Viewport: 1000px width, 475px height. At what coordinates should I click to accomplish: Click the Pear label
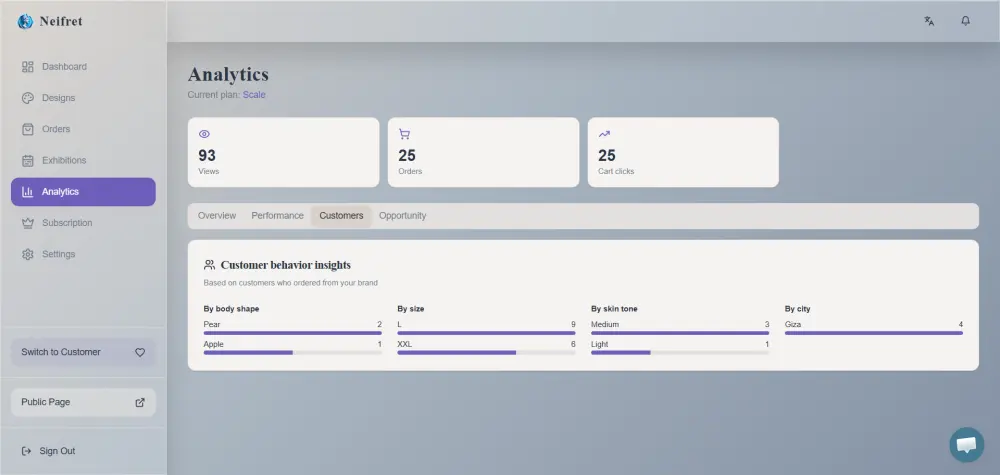[212, 325]
